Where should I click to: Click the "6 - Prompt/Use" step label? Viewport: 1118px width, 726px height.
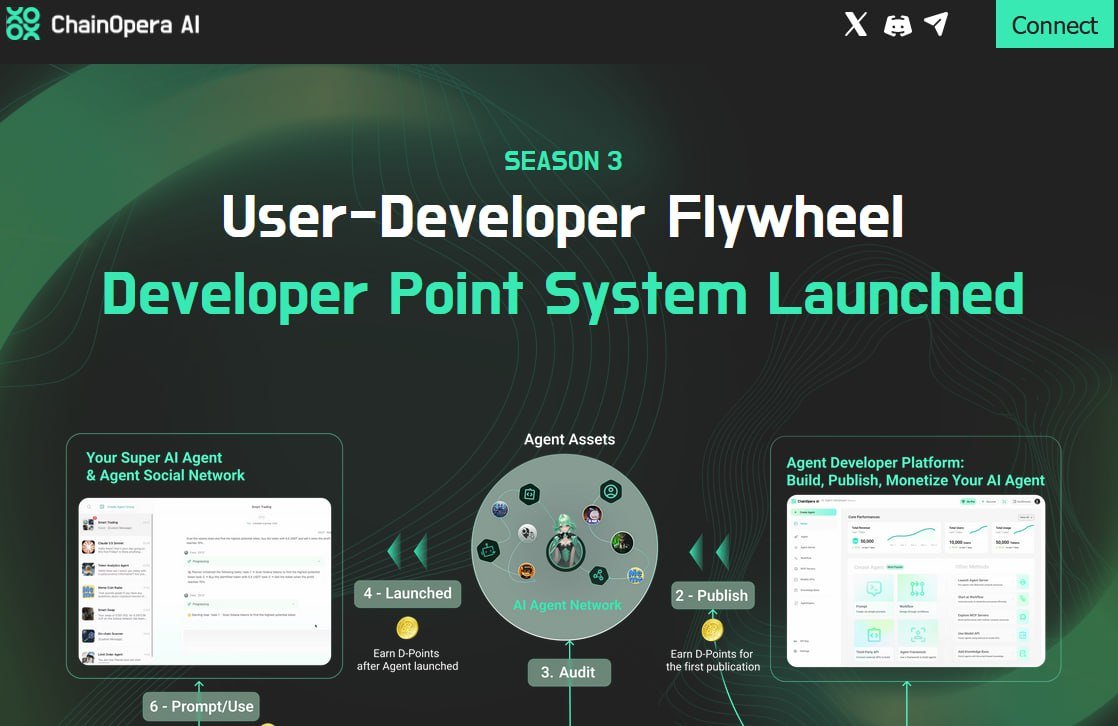[x=202, y=707]
